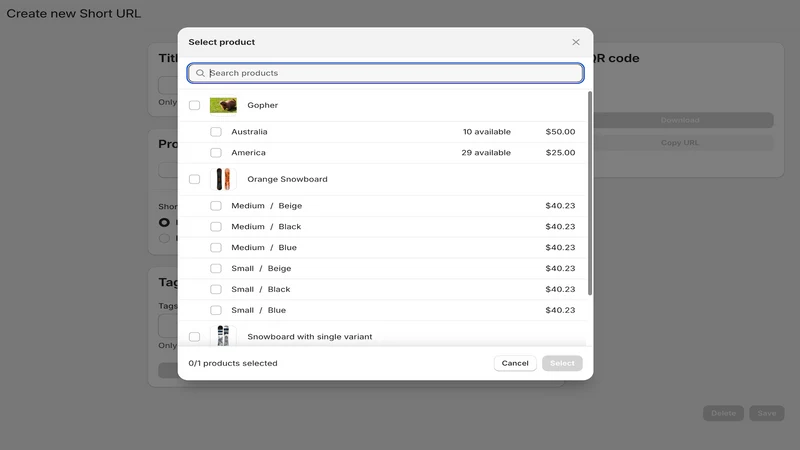Click the Delete button on background page
Screen dimensions: 800x450
click(x=723, y=413)
